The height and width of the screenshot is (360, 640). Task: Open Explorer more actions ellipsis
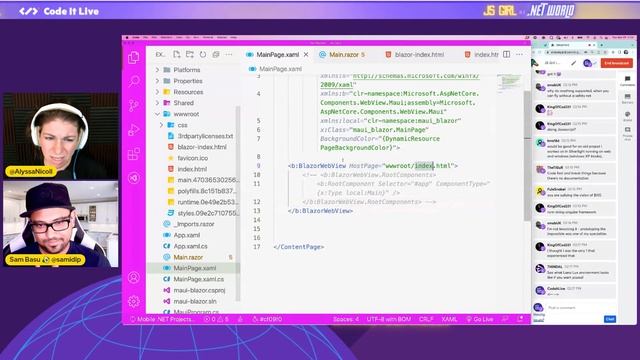click(x=229, y=54)
